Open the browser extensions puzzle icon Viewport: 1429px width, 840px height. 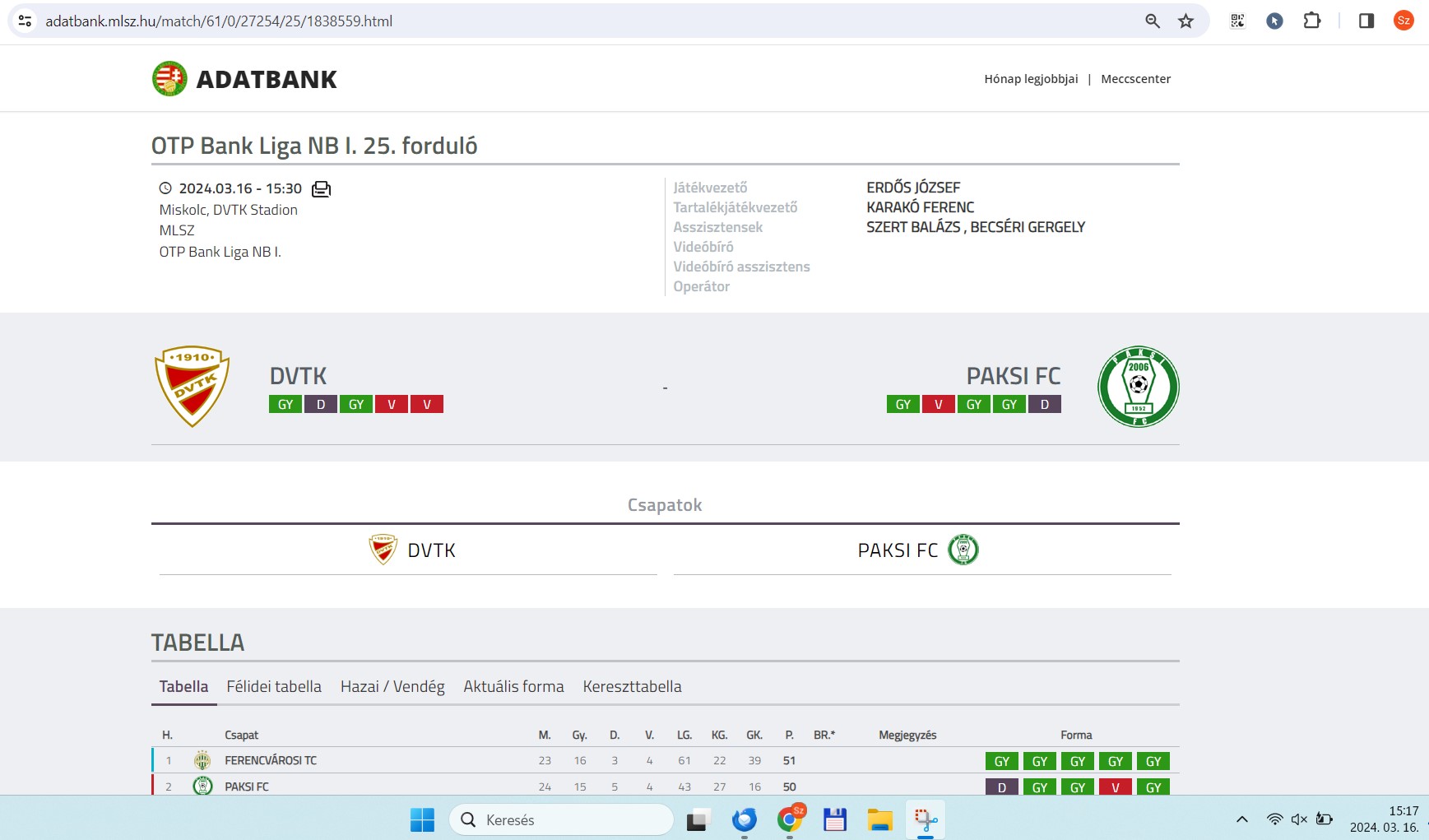tap(1312, 21)
